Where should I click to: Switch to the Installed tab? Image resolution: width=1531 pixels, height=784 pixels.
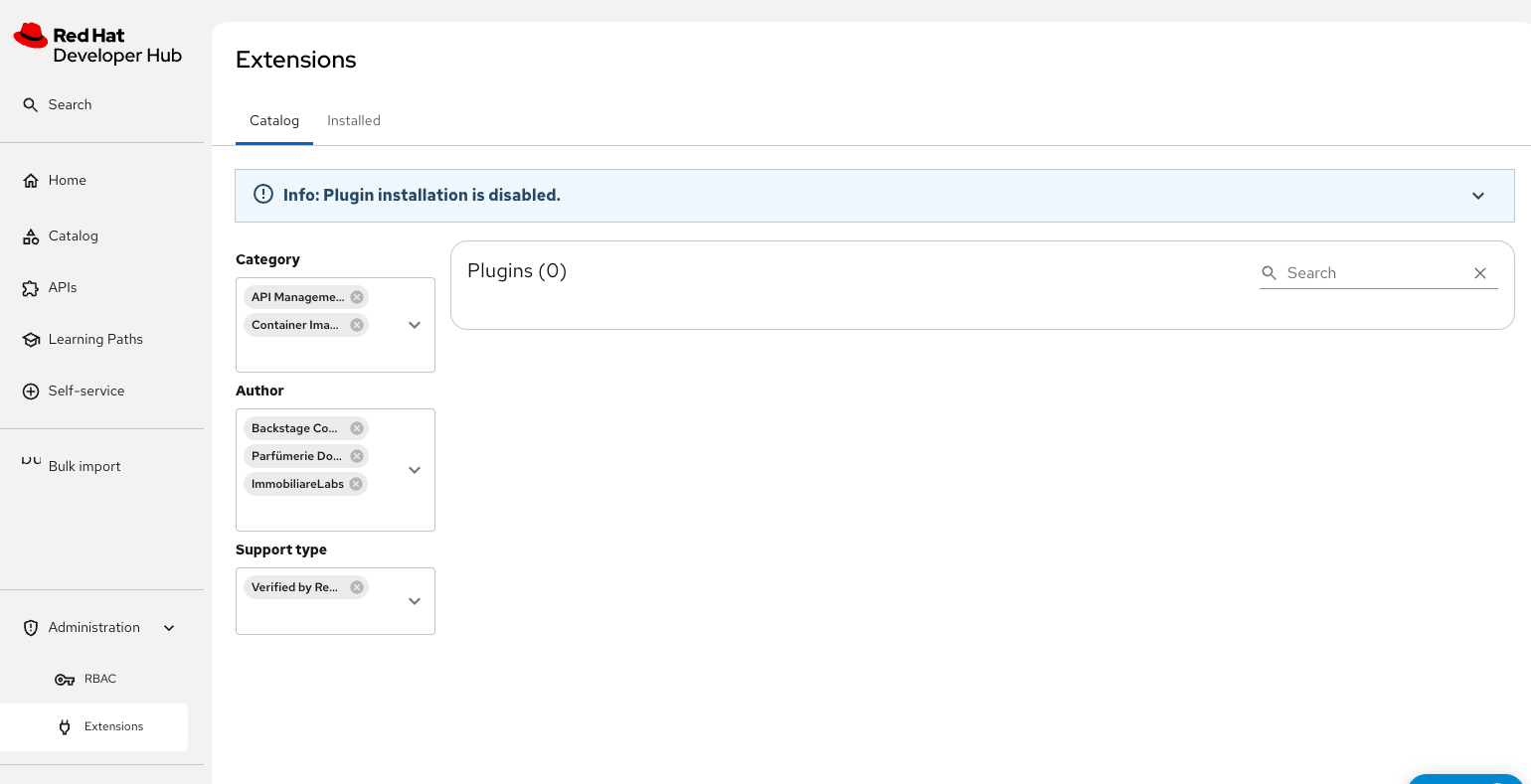coord(354,120)
